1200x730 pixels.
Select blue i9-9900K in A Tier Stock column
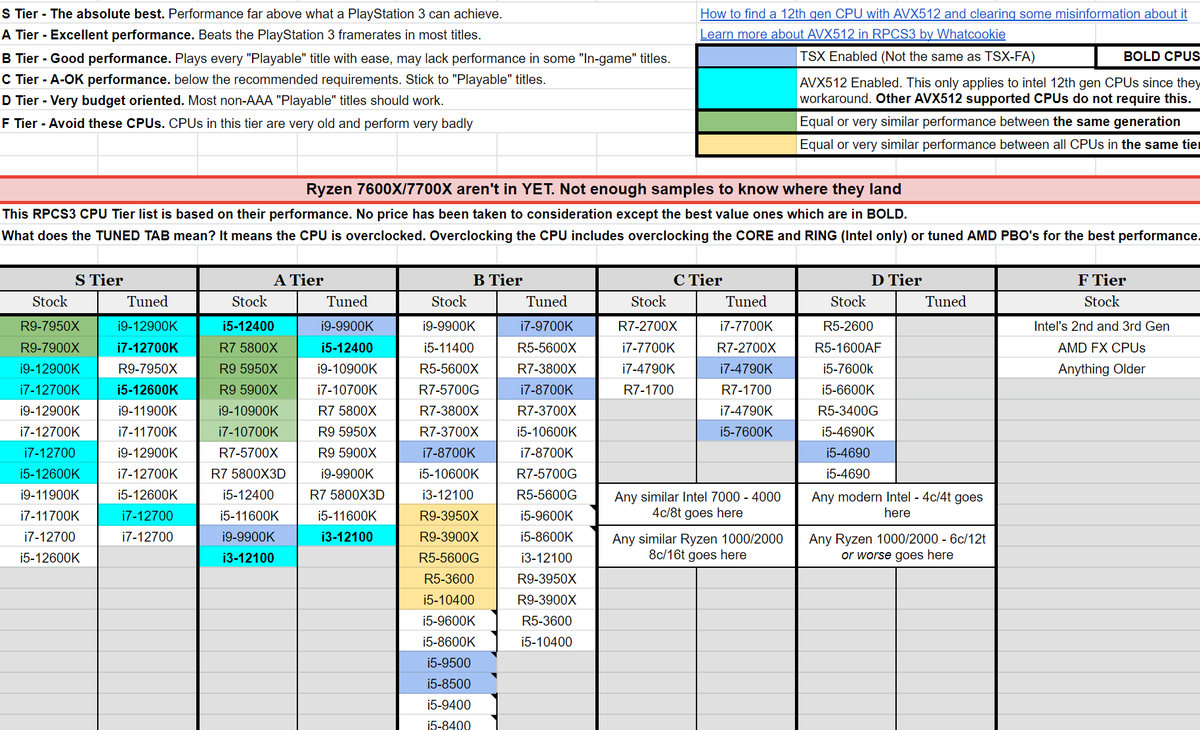[249, 537]
